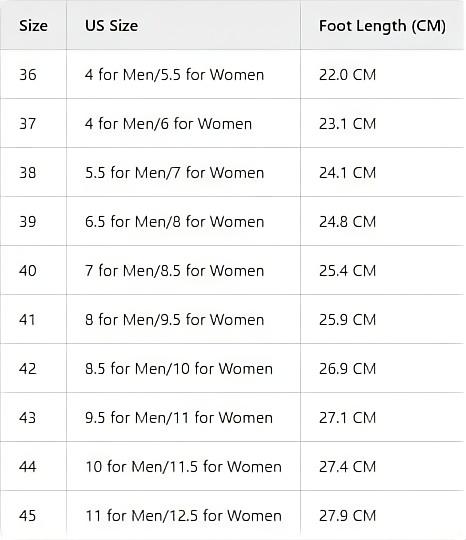466x540 pixels.
Task: Select the size 40 cell
Action: tap(33, 270)
